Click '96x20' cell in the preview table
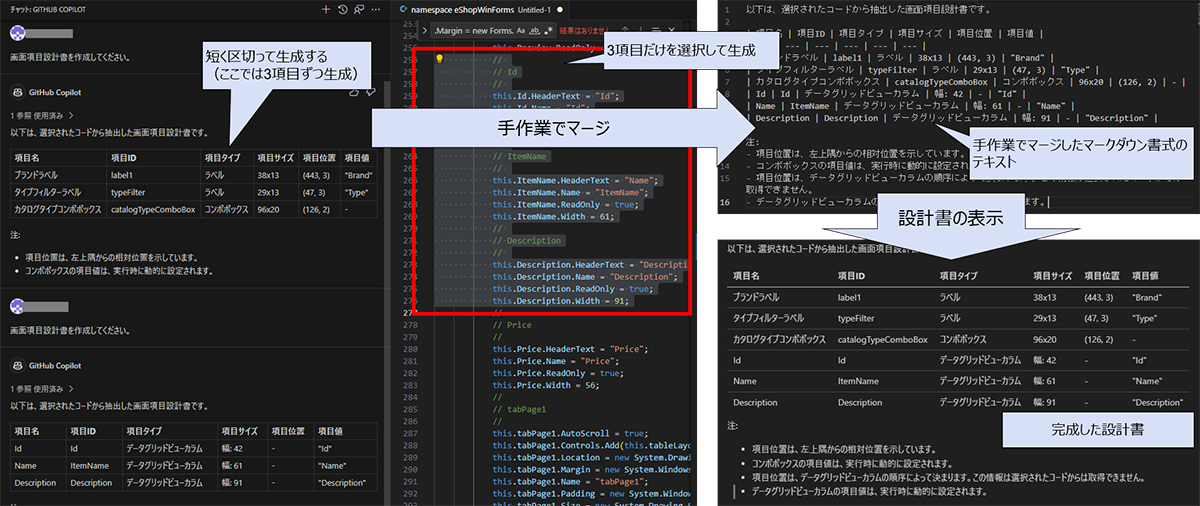 [1045, 340]
